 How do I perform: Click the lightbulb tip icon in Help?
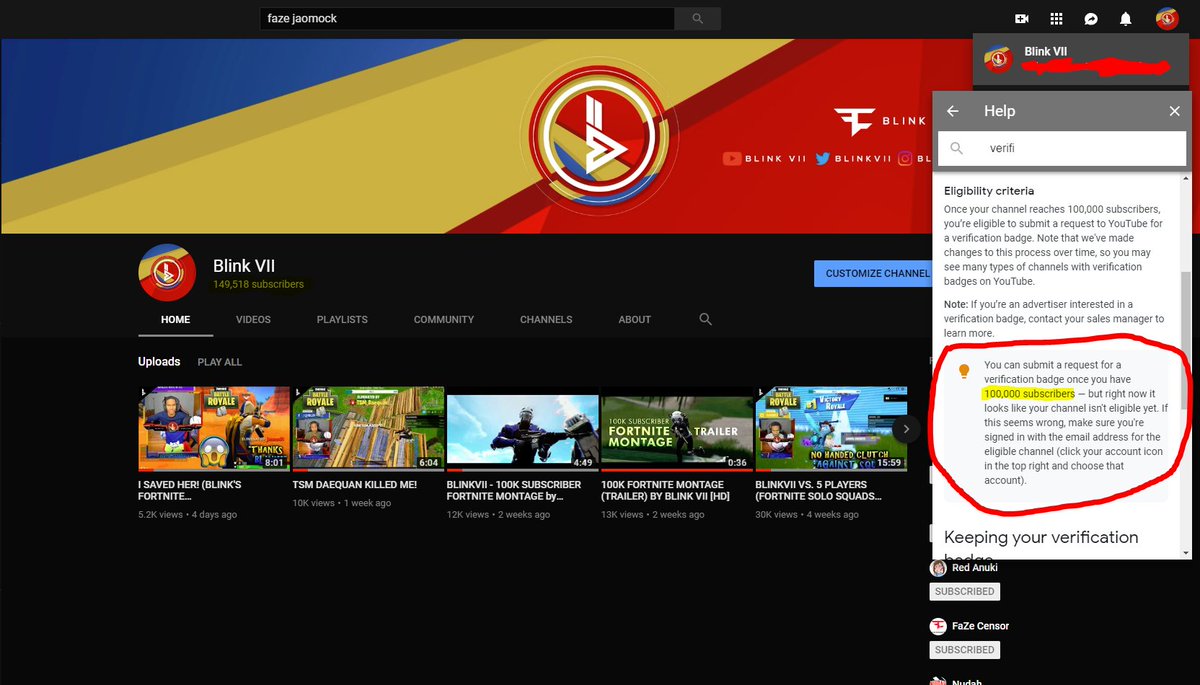[x=964, y=371]
